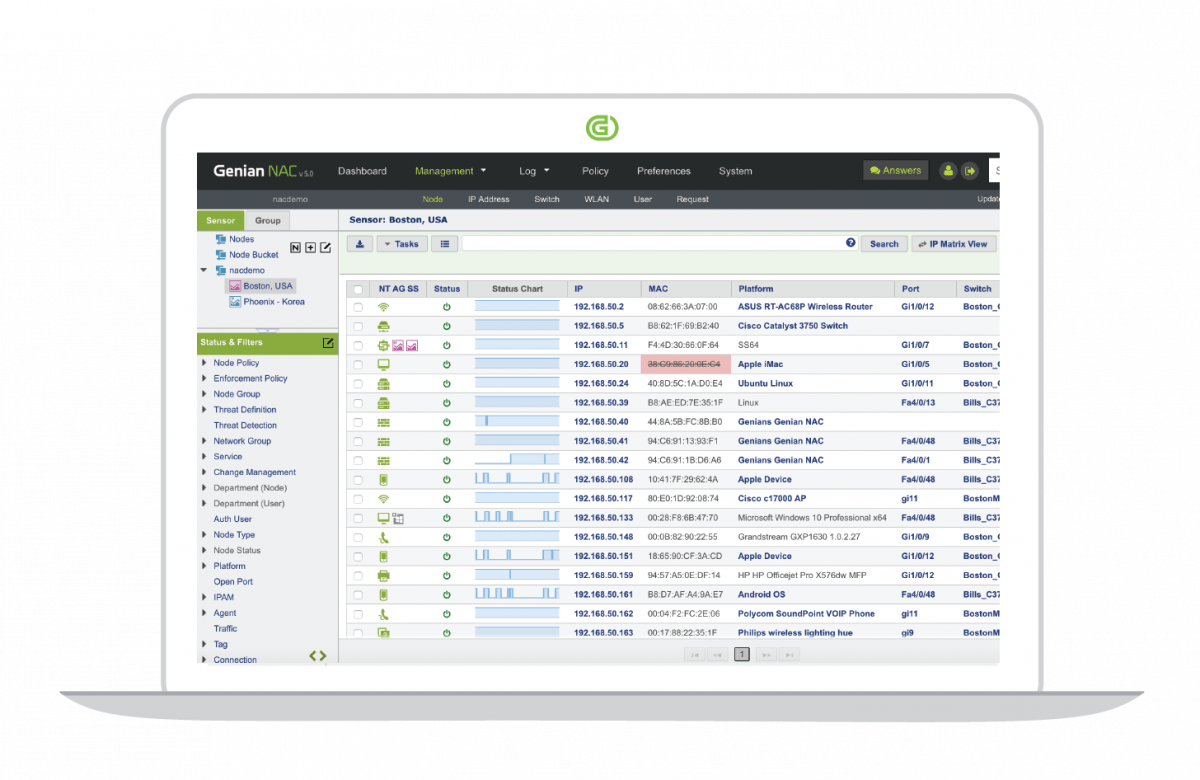Click the search help question mark icon

coord(851,243)
